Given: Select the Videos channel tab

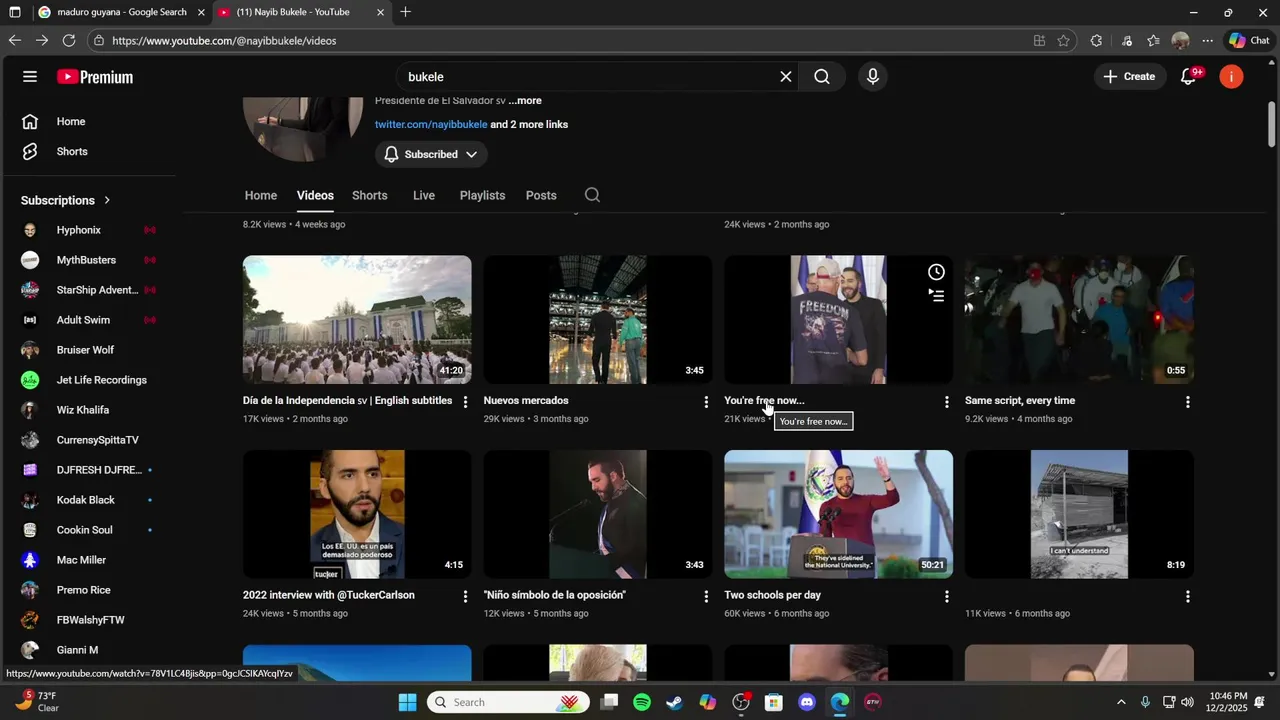Looking at the screenshot, I should click(315, 195).
